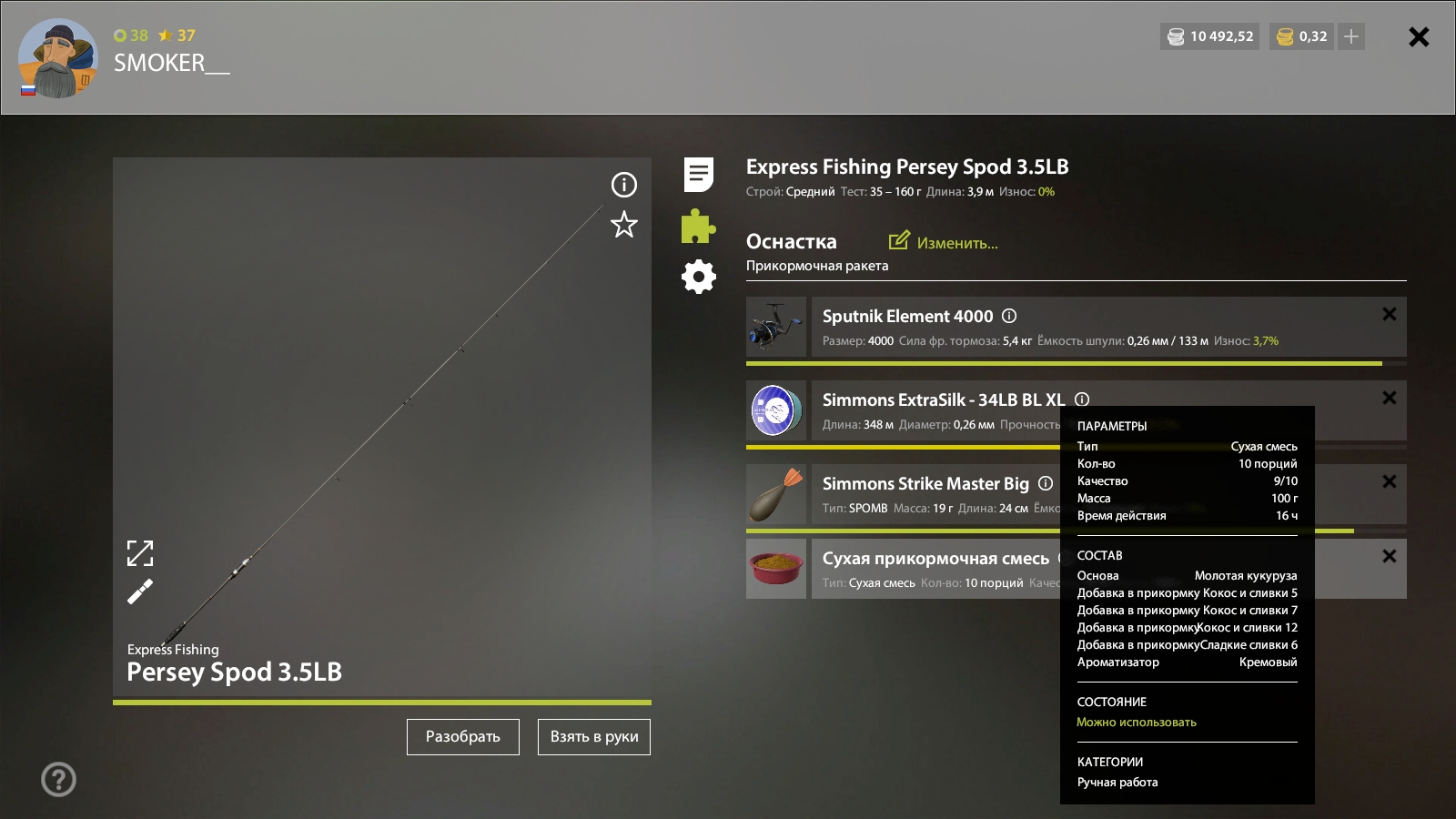1456x819 pixels.
Task: Click the player level 38 indicator
Action: [x=131, y=35]
